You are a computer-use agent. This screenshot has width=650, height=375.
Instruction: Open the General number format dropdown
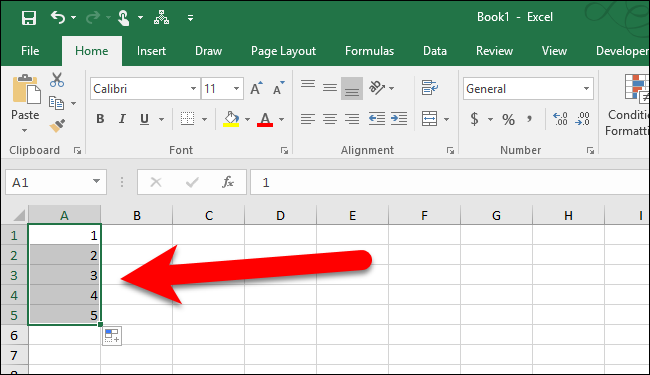tap(586, 88)
